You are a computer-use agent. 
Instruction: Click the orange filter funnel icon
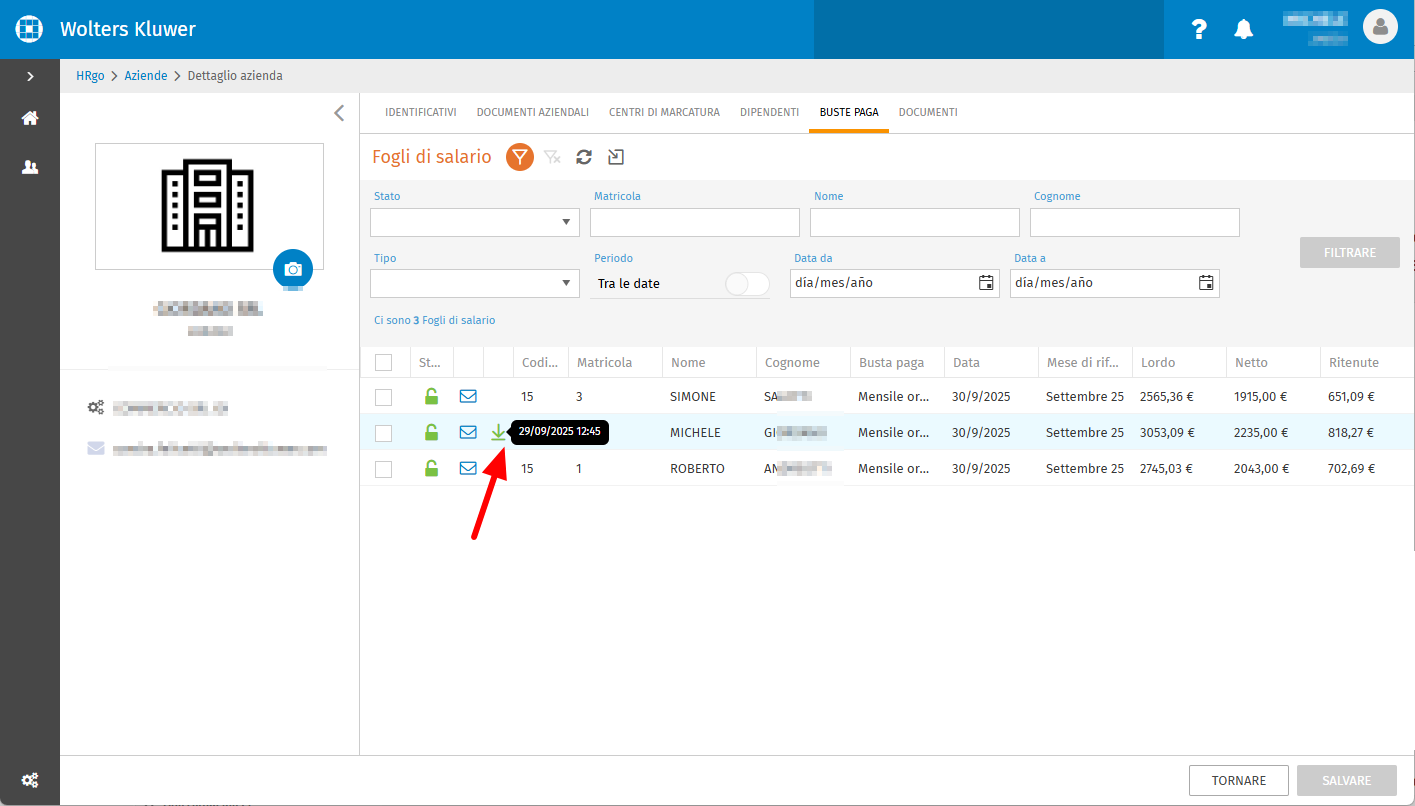[x=520, y=157]
